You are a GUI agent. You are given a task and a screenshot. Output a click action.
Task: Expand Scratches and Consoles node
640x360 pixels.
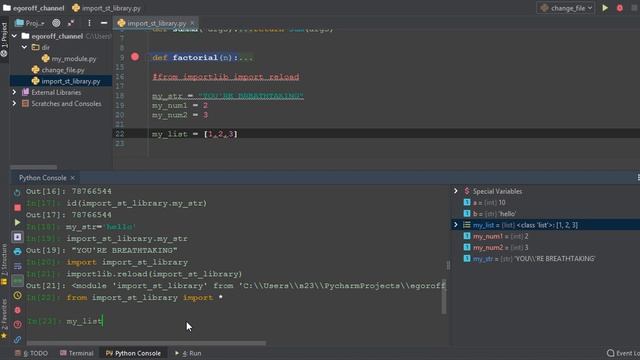tap(14, 104)
